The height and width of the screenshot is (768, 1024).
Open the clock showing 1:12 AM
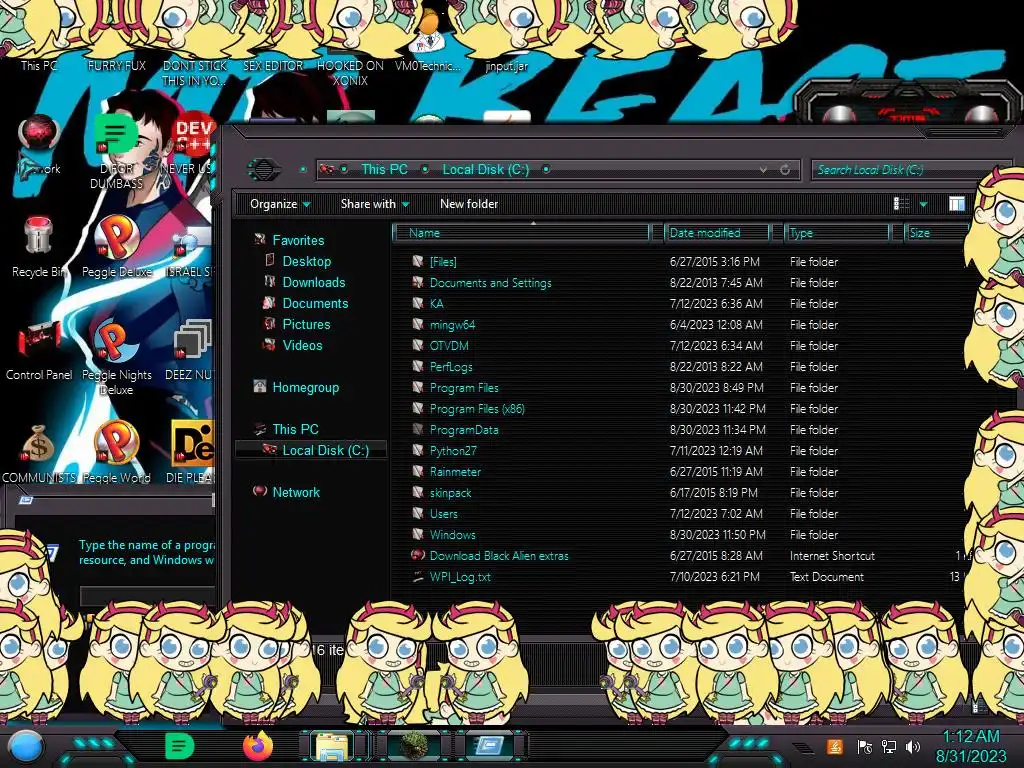971,746
